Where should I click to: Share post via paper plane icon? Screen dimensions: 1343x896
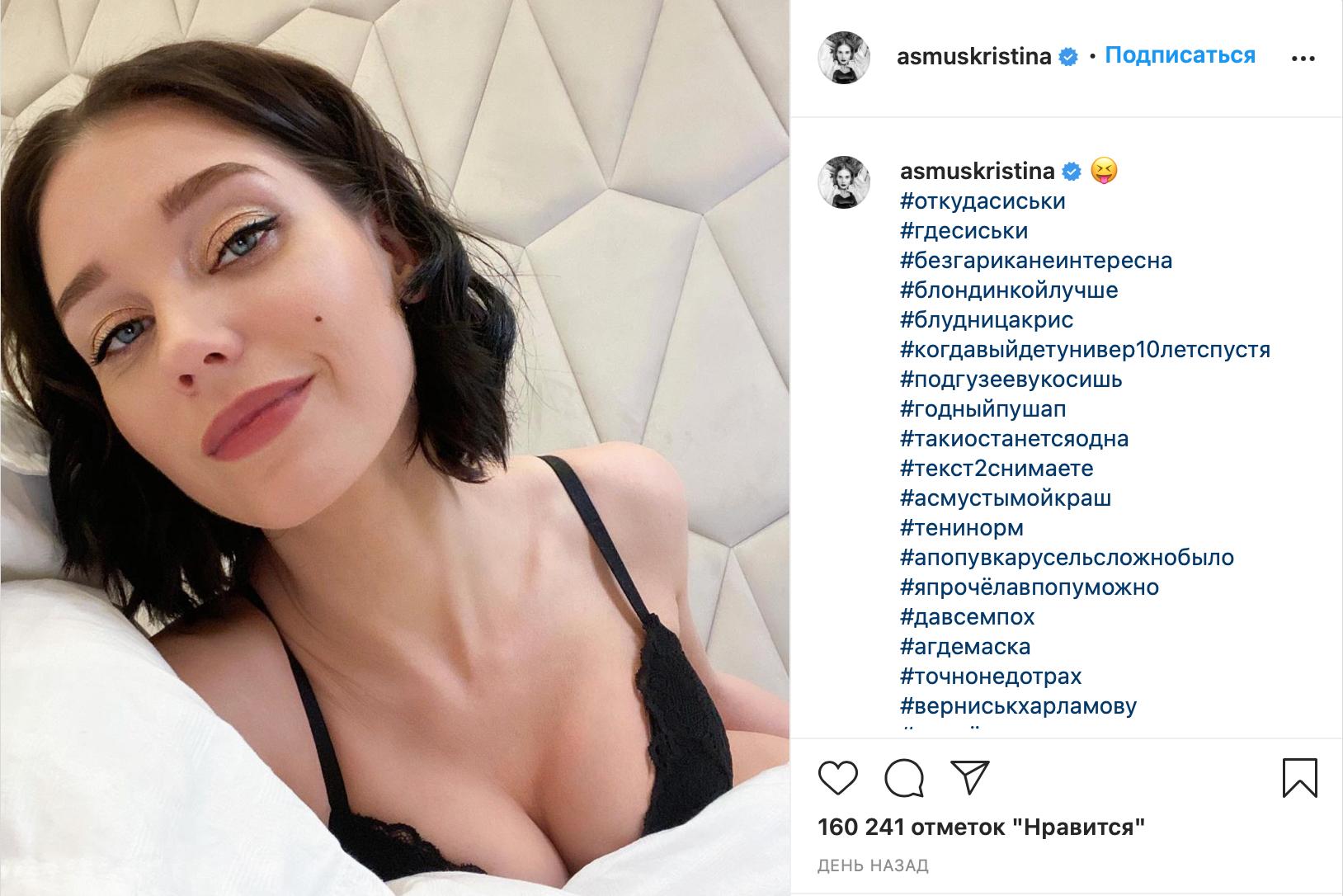tap(969, 777)
